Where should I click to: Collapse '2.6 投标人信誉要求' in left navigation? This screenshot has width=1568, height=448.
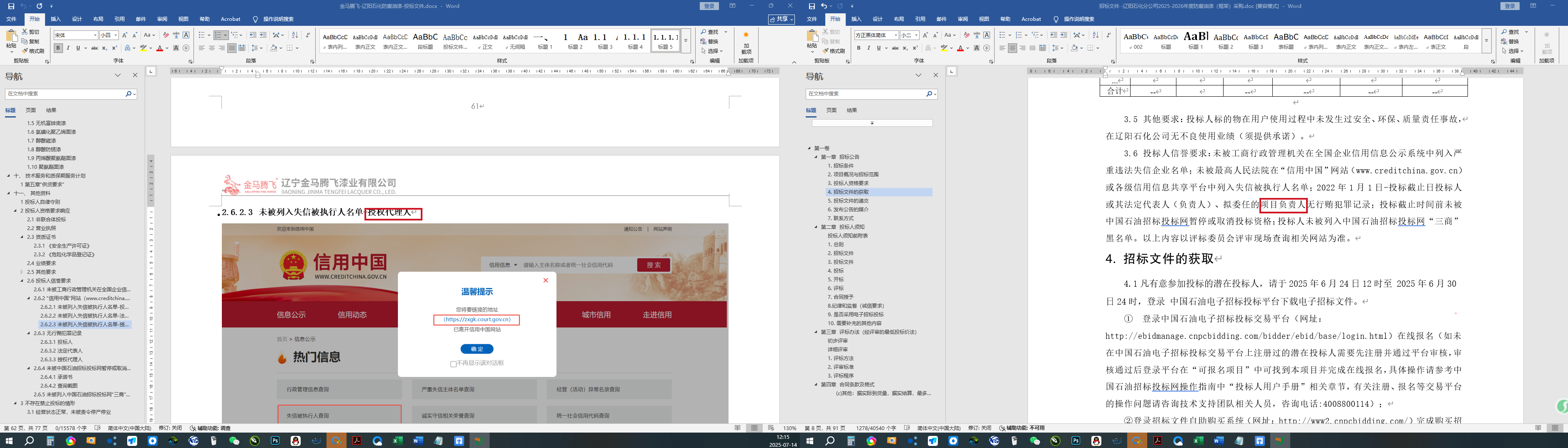pos(23,281)
